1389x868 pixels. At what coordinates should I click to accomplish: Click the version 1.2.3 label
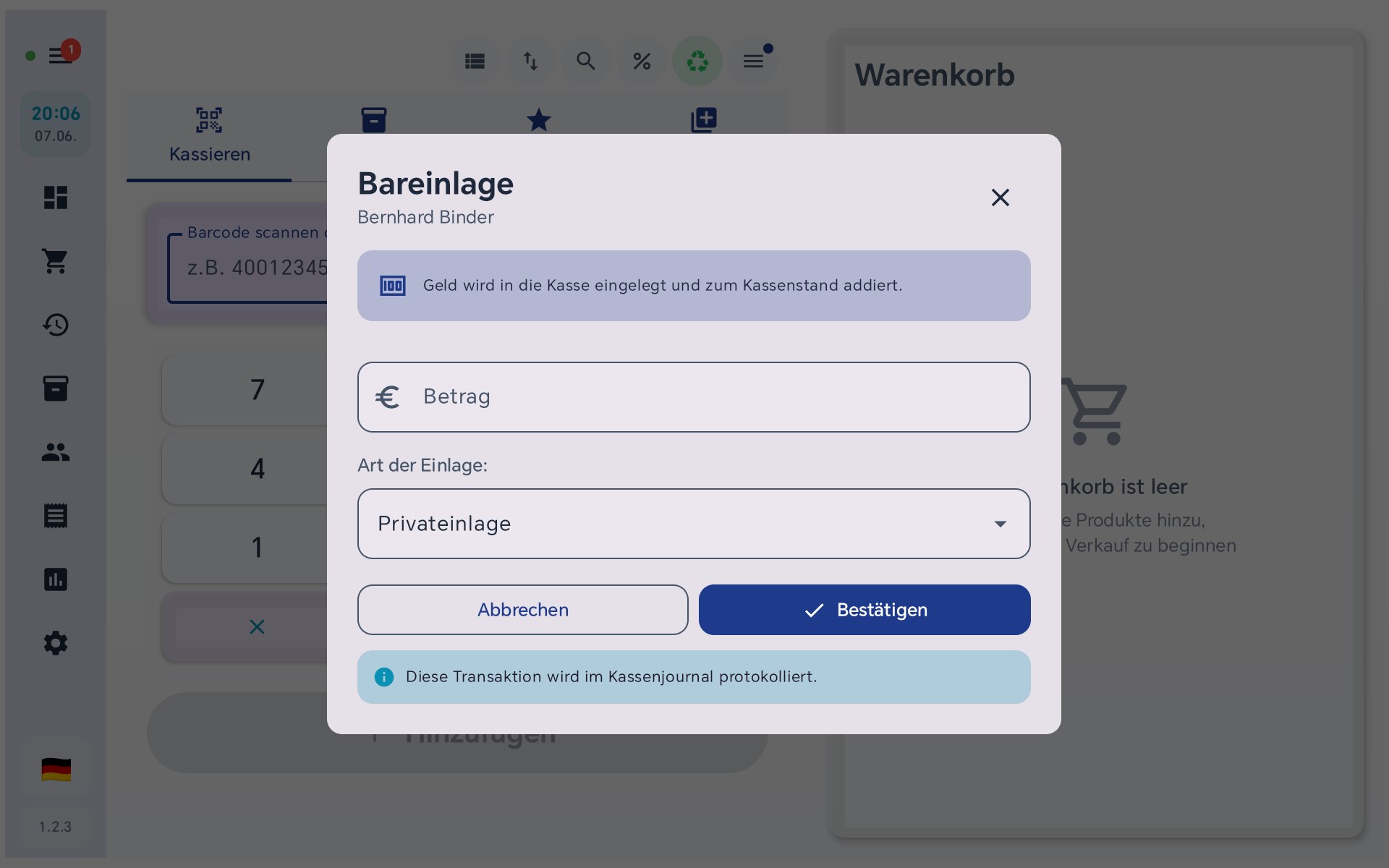tap(56, 827)
